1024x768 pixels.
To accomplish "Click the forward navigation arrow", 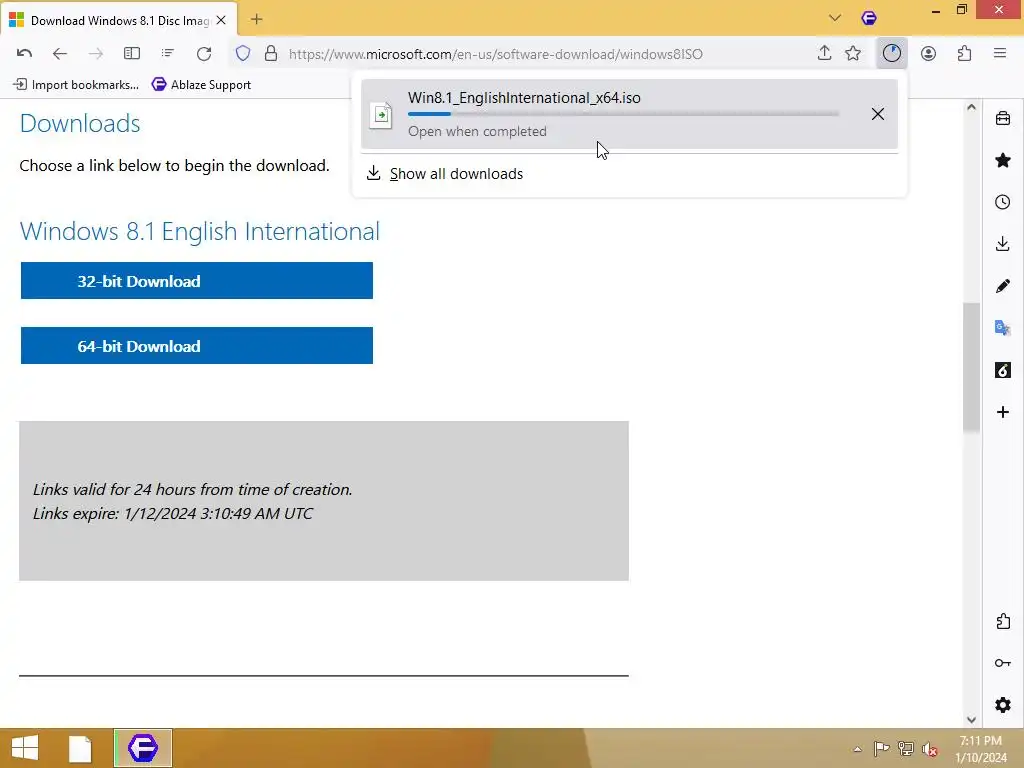I will tap(95, 54).
